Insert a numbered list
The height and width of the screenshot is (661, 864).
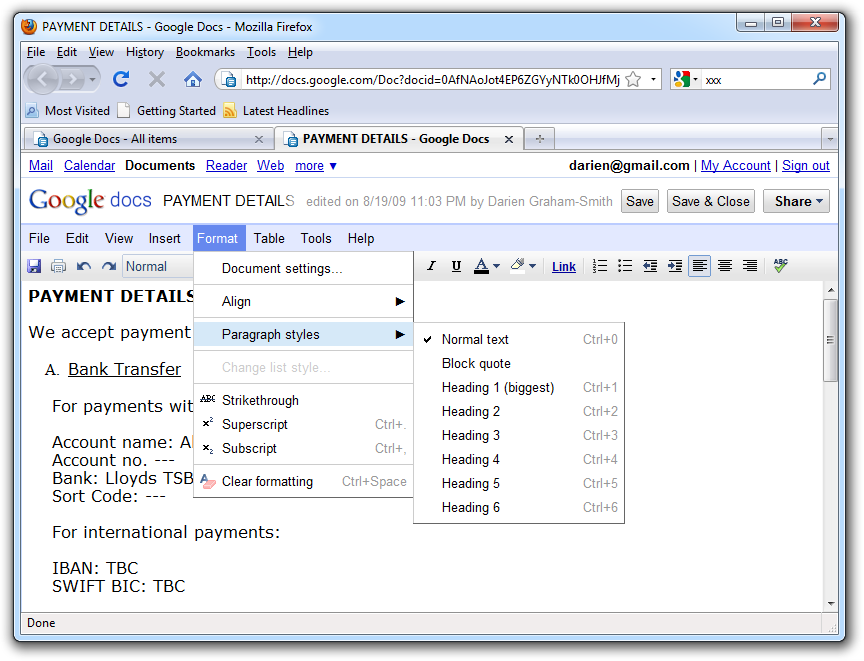(x=600, y=266)
